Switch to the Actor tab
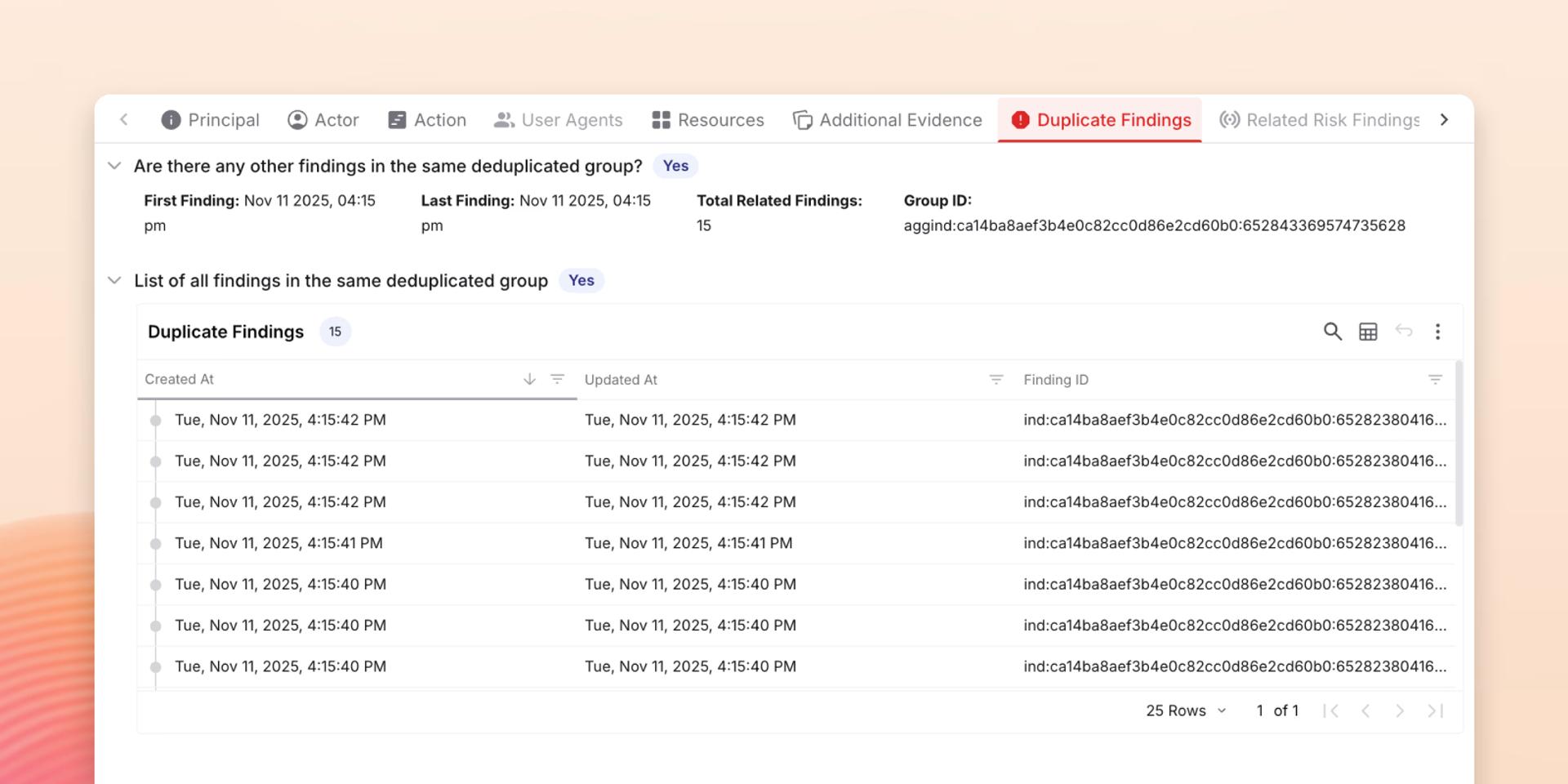Screen dimensions: 1568x784 click(323, 120)
